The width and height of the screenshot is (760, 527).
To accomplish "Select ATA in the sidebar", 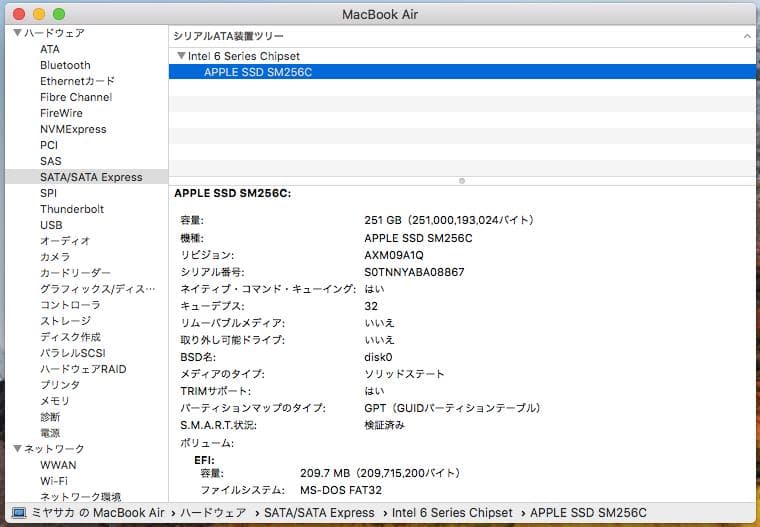I will pyautogui.click(x=50, y=49).
